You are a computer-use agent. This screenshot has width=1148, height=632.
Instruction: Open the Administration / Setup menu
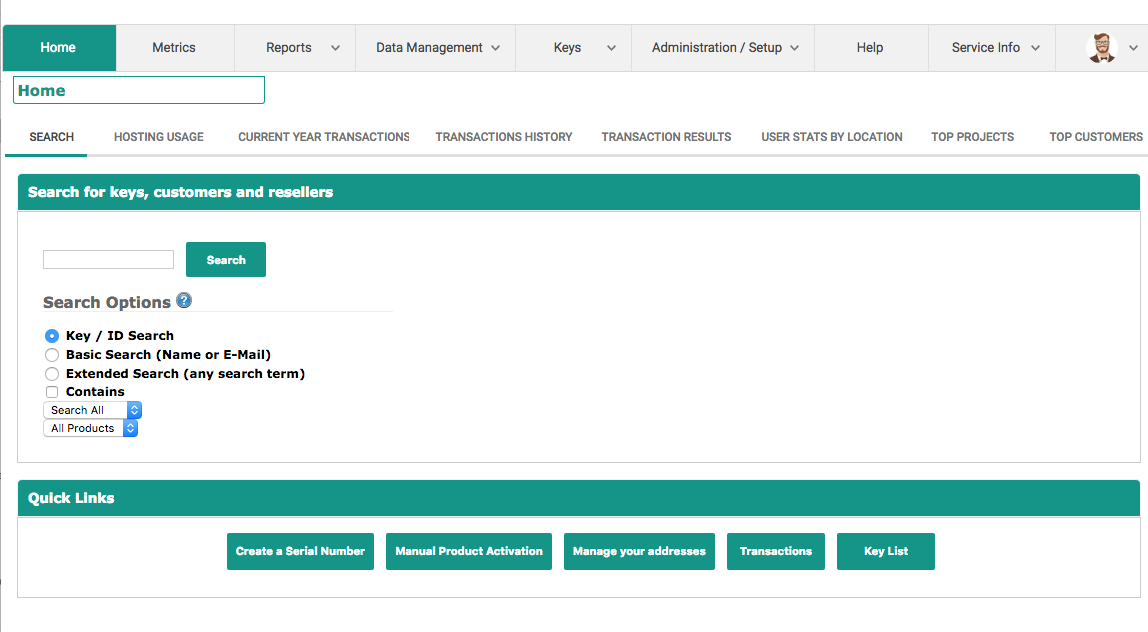coord(724,48)
